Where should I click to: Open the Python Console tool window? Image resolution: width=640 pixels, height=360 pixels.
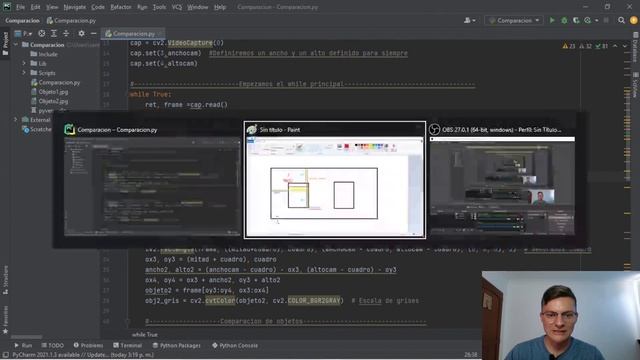click(x=235, y=345)
